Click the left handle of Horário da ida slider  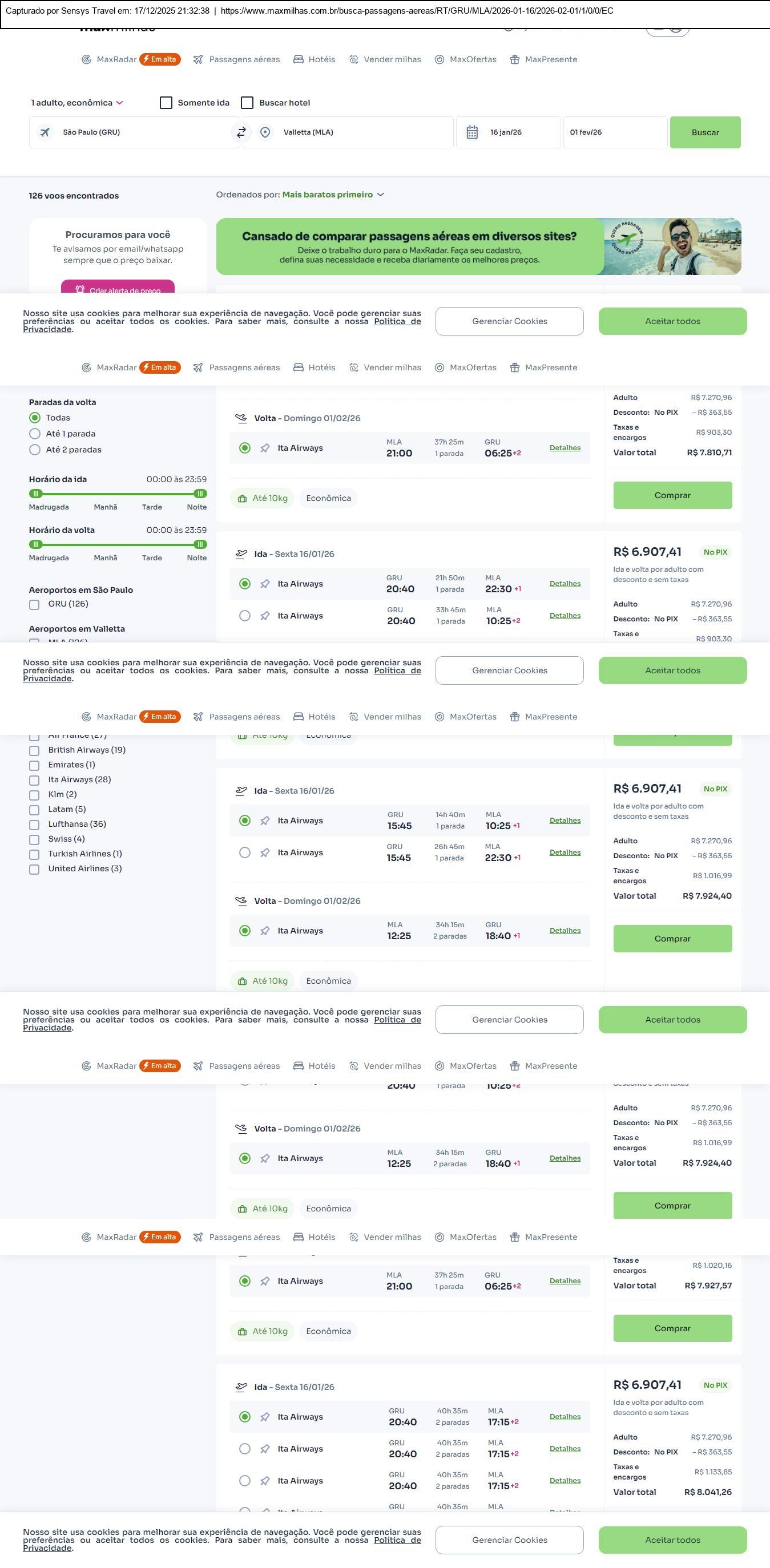[x=36, y=494]
